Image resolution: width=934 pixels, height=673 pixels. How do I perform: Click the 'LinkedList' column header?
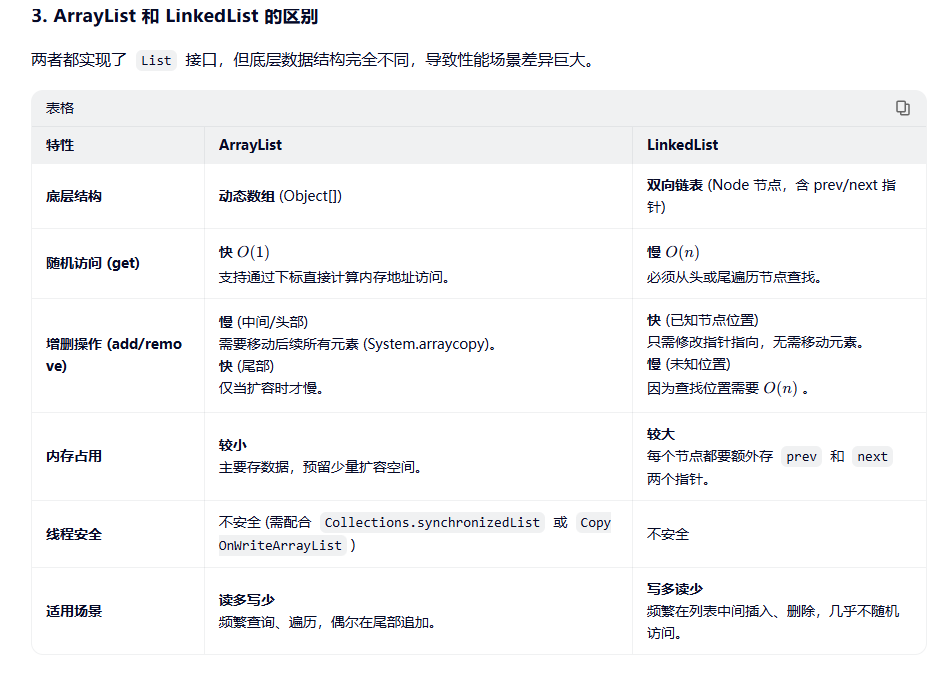[x=683, y=145]
